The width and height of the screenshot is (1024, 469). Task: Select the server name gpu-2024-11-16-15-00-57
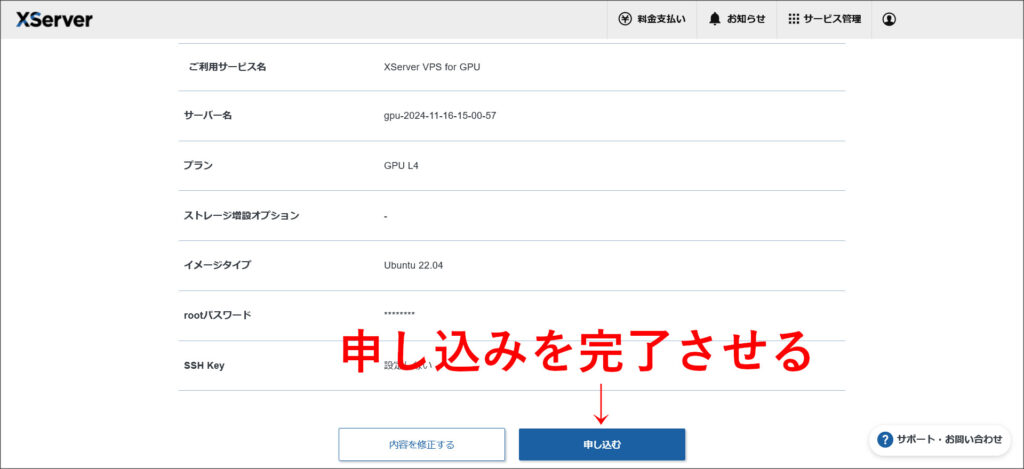coord(440,116)
